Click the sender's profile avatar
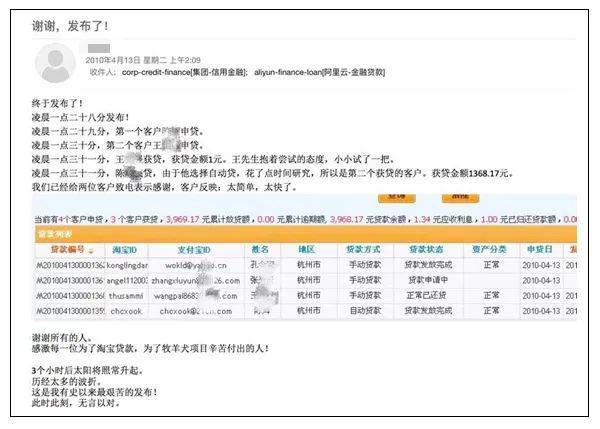The image size is (600, 429). (x=55, y=63)
